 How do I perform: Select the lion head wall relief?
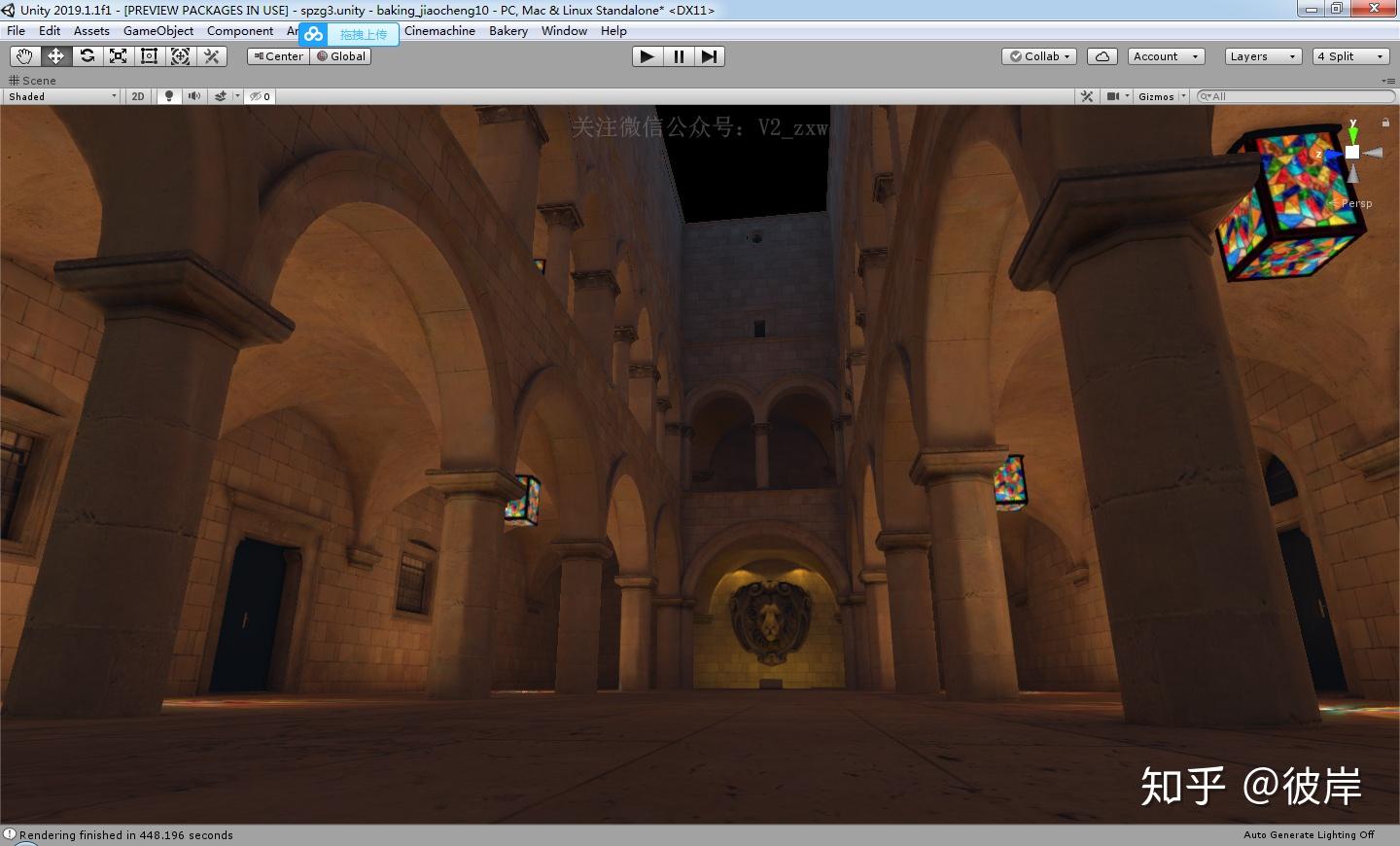pos(771,622)
